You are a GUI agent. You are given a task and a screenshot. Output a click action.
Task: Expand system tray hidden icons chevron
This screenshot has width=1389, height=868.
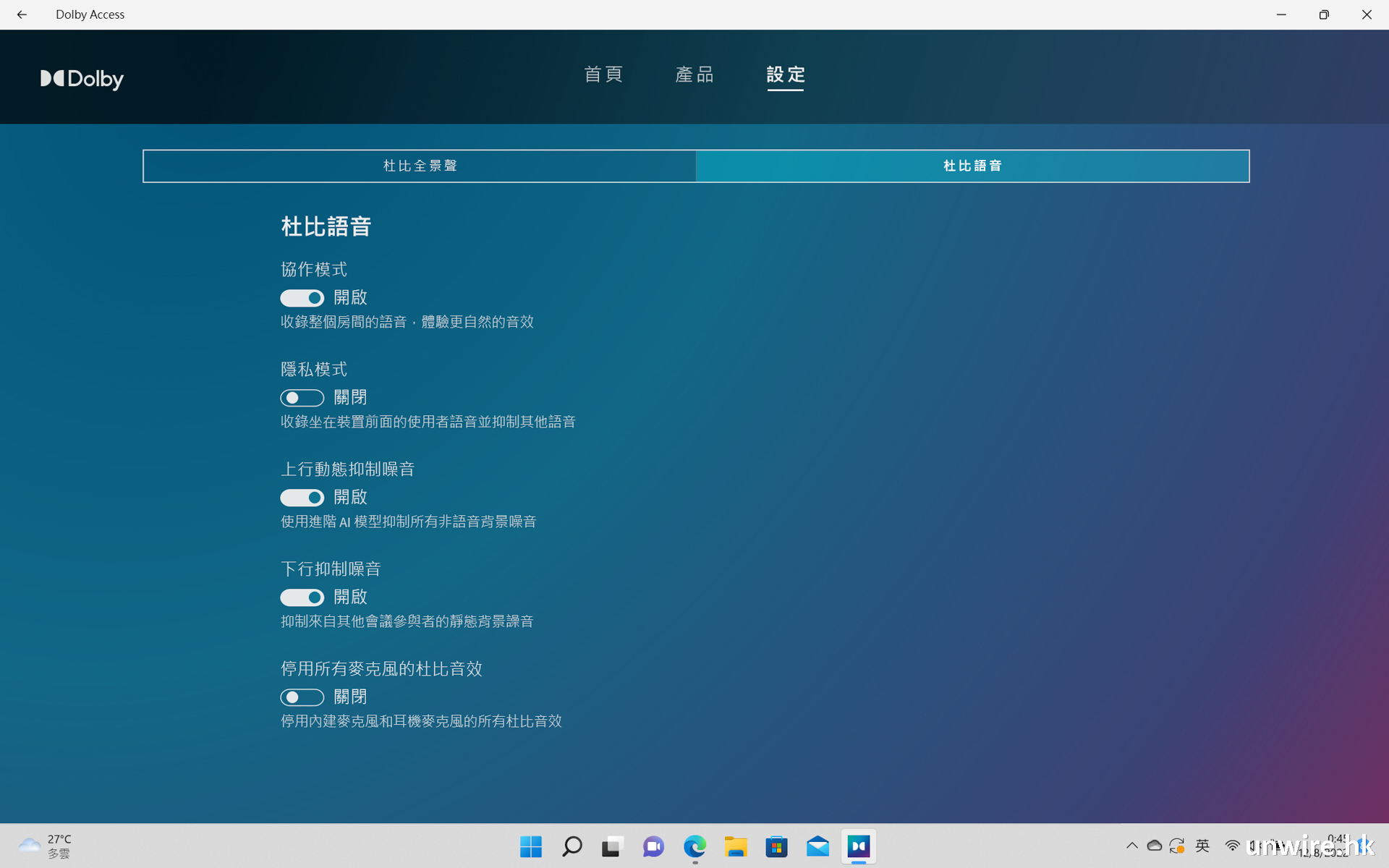(1131, 846)
